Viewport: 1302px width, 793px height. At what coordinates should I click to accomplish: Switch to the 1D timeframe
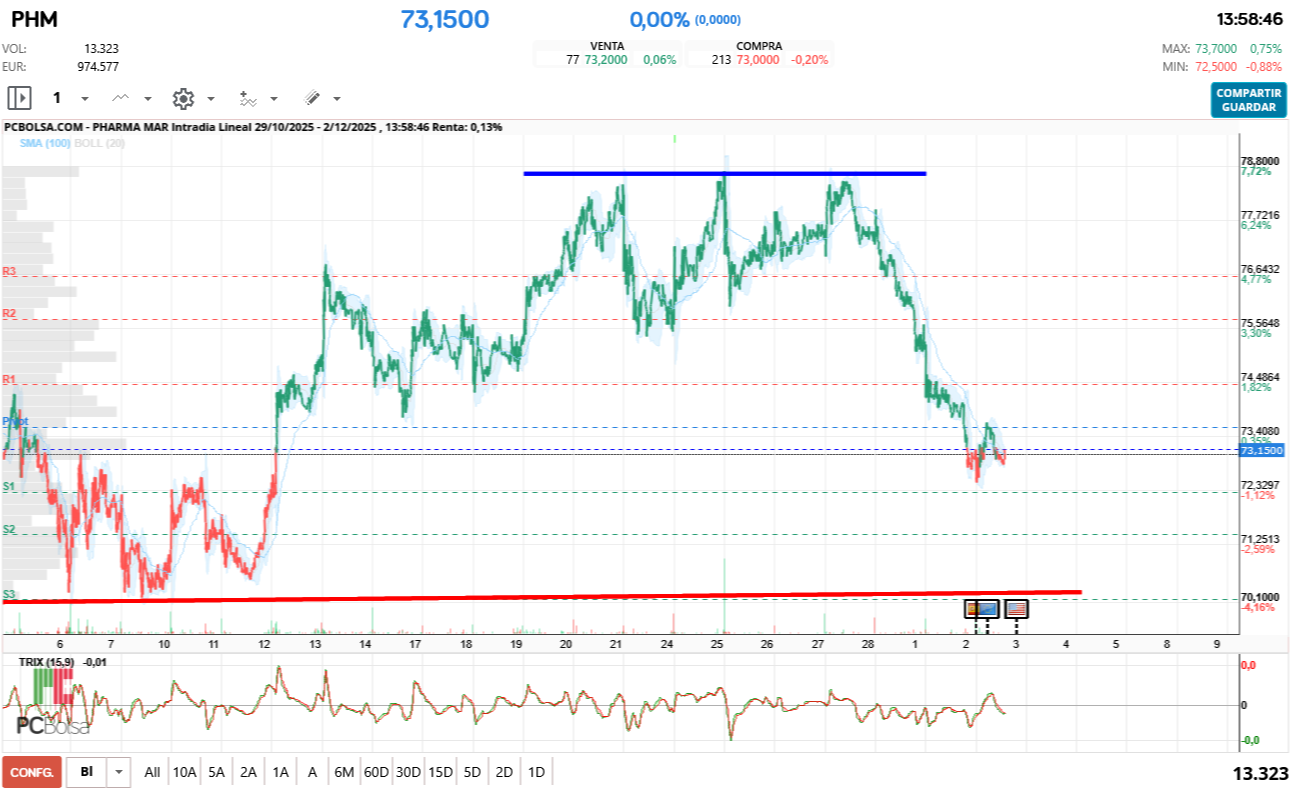pyautogui.click(x=536, y=771)
